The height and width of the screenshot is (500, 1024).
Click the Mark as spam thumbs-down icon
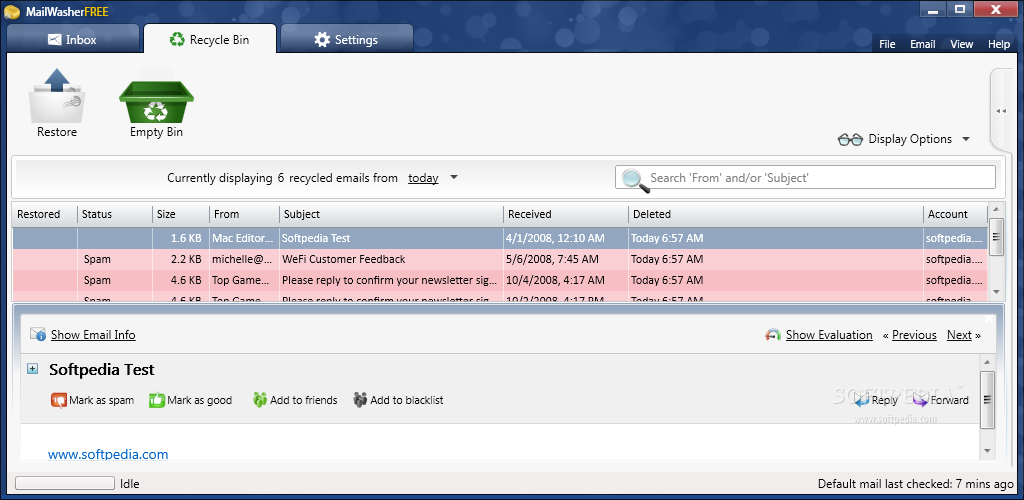click(59, 399)
